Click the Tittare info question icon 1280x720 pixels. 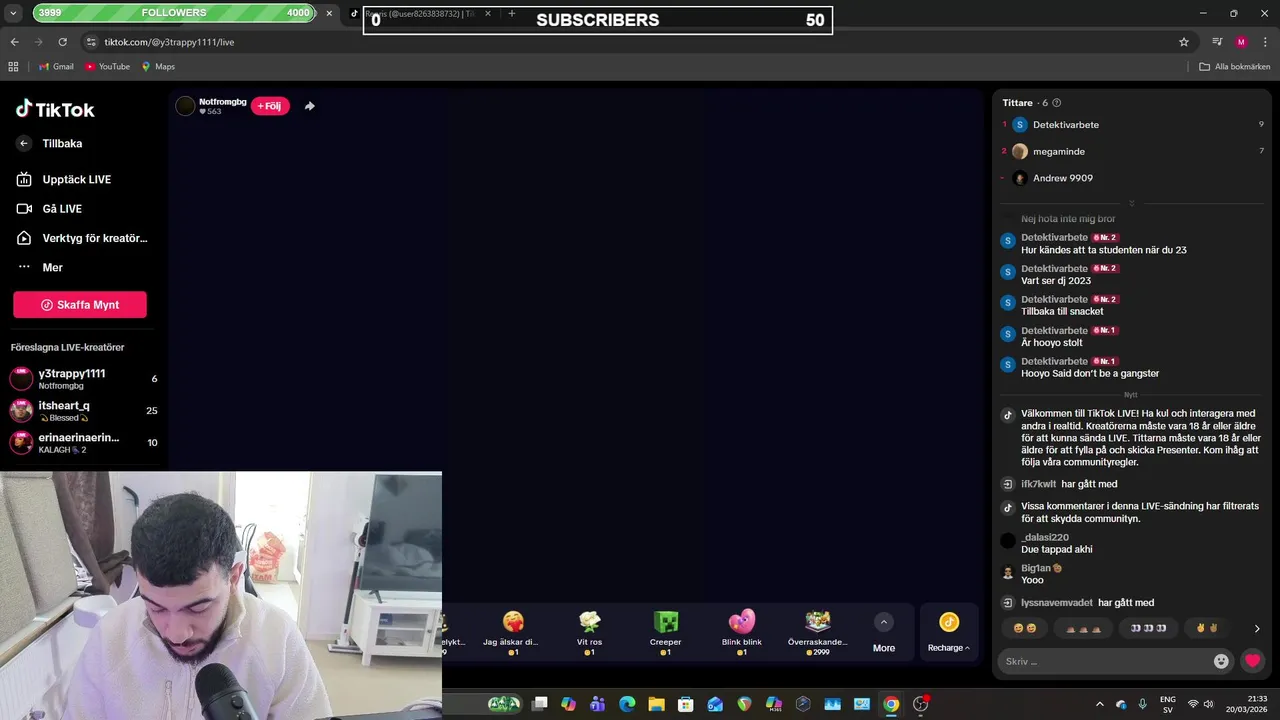pos(1057,103)
